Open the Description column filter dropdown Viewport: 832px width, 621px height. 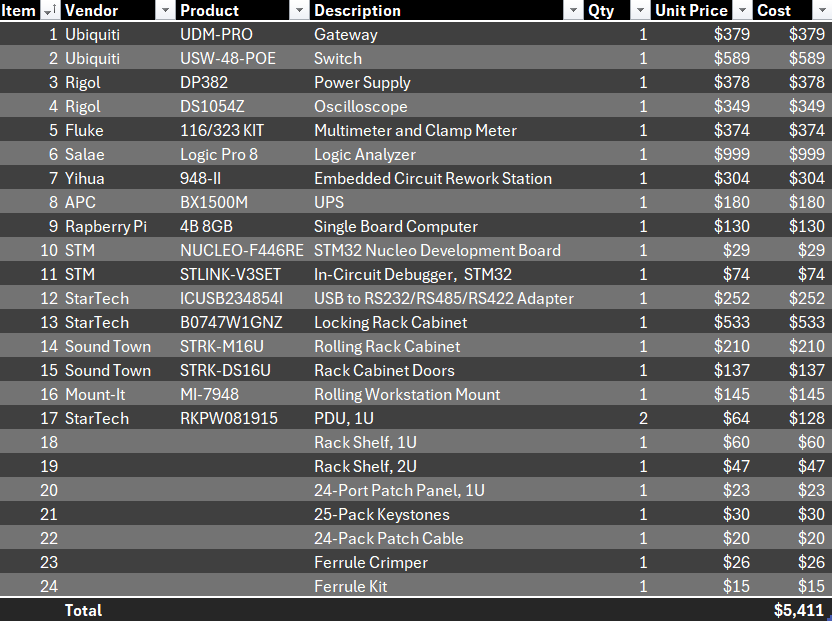(x=573, y=10)
